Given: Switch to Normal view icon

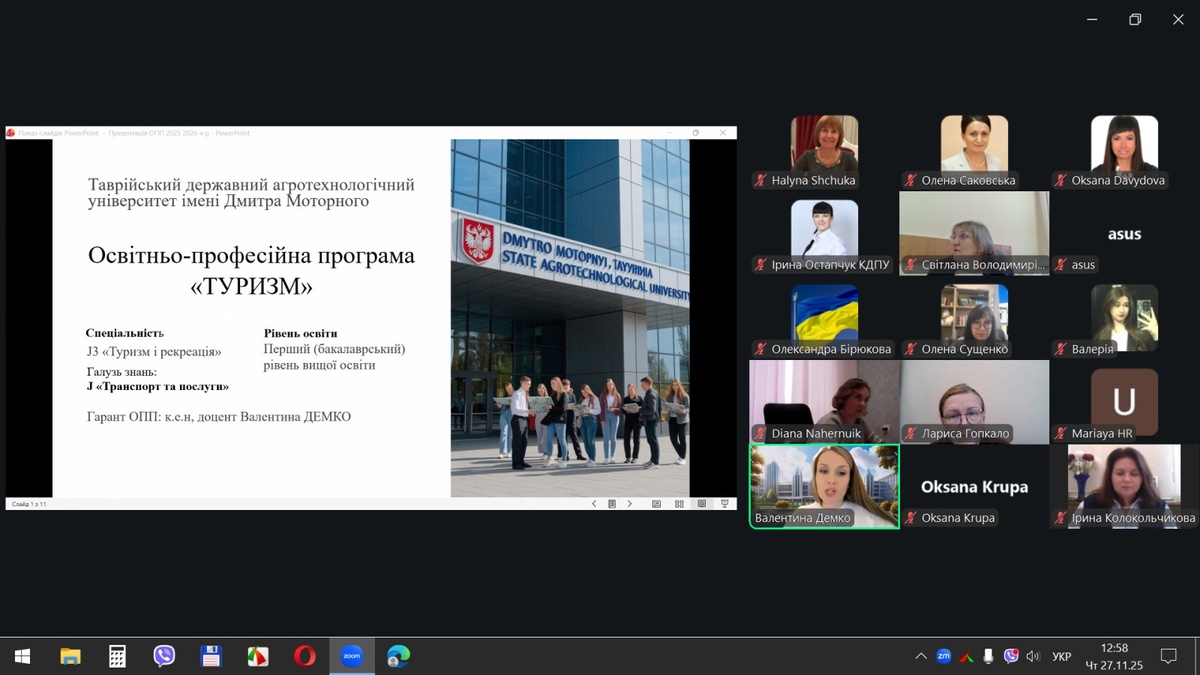Looking at the screenshot, I should (x=656, y=504).
